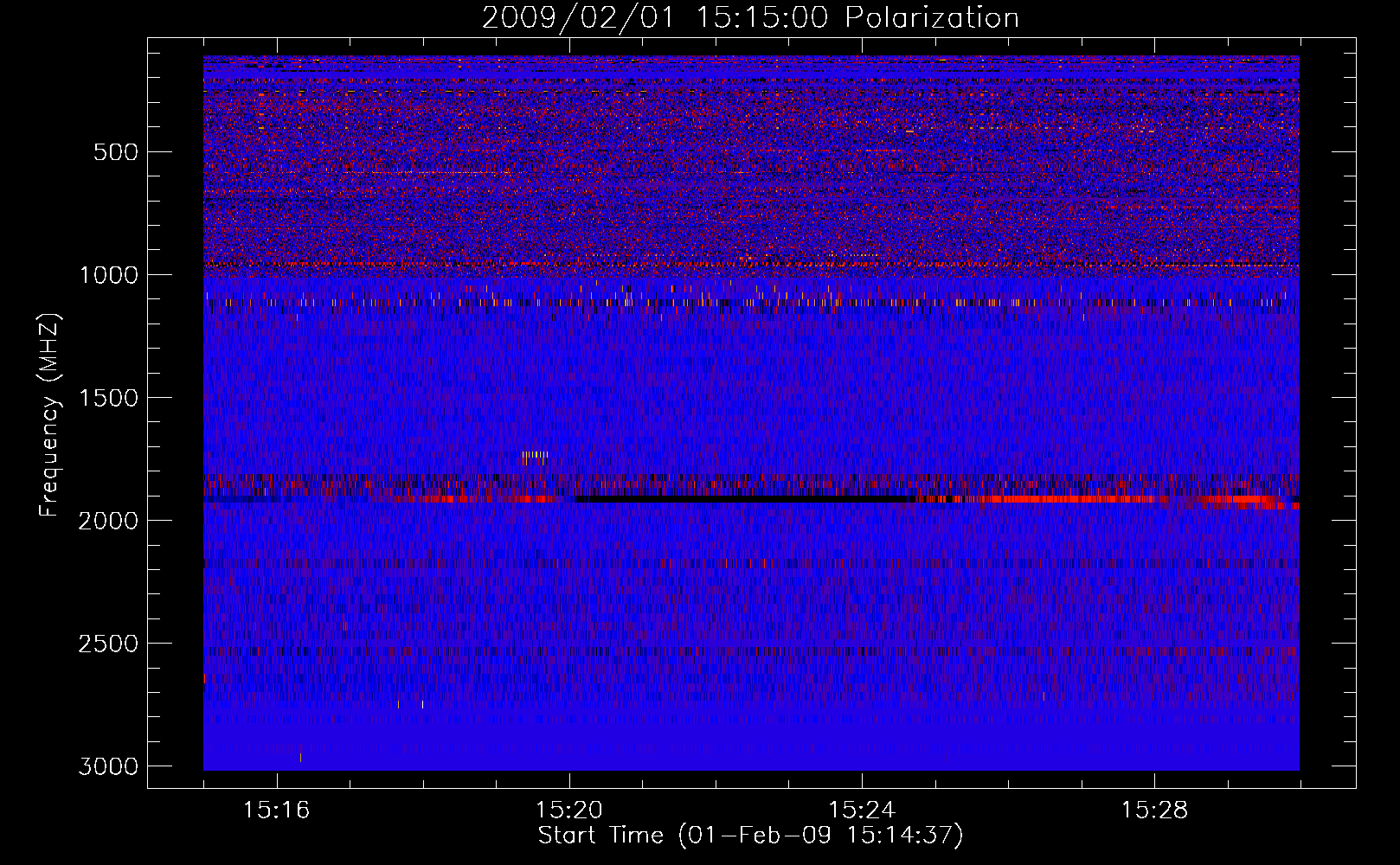The width and height of the screenshot is (1400, 865).
Task: Click the plot title '2009/02/01 15:15:00 Polarization'
Action: tap(750, 18)
